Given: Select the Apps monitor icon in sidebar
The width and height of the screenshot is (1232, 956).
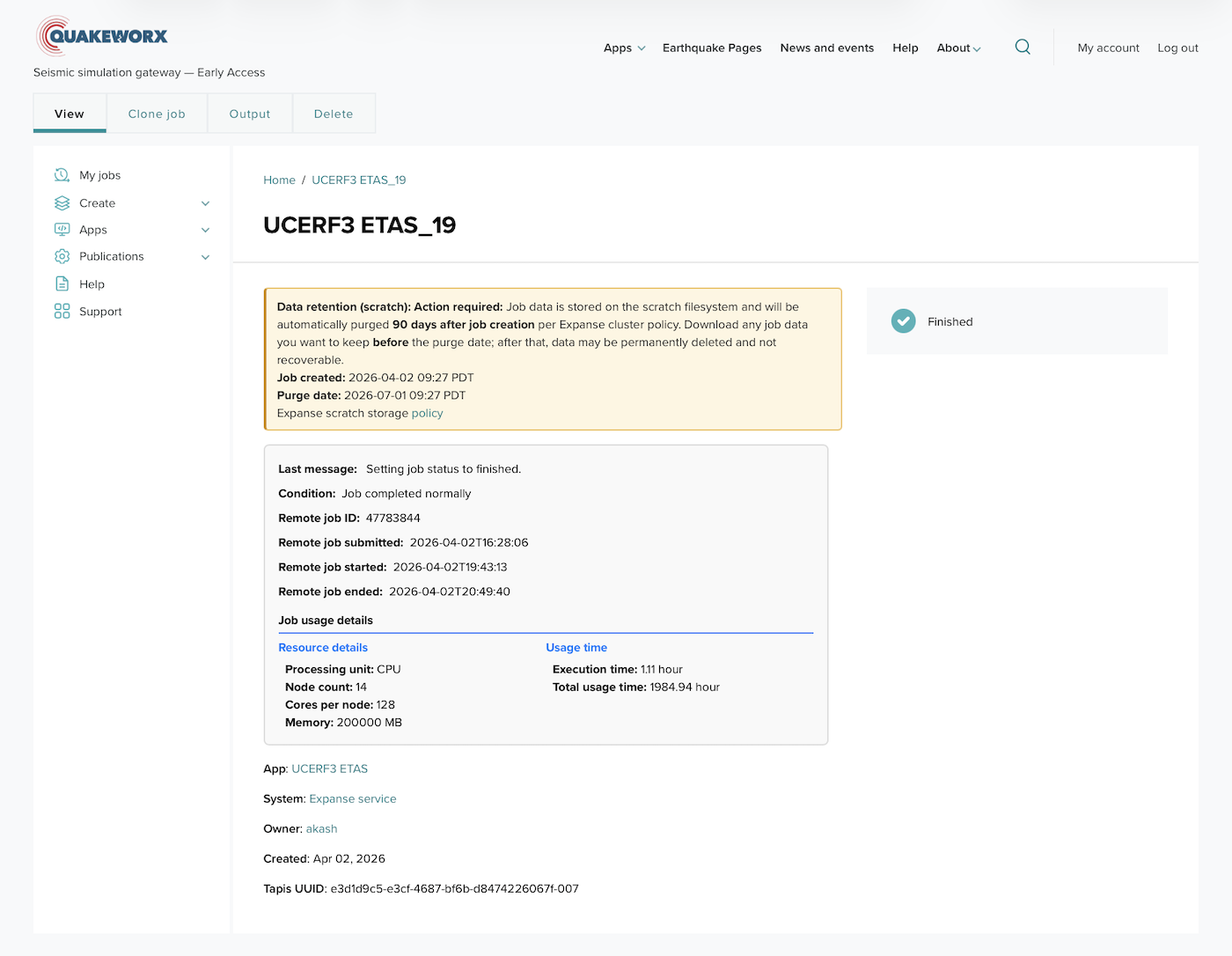Looking at the screenshot, I should point(61,229).
